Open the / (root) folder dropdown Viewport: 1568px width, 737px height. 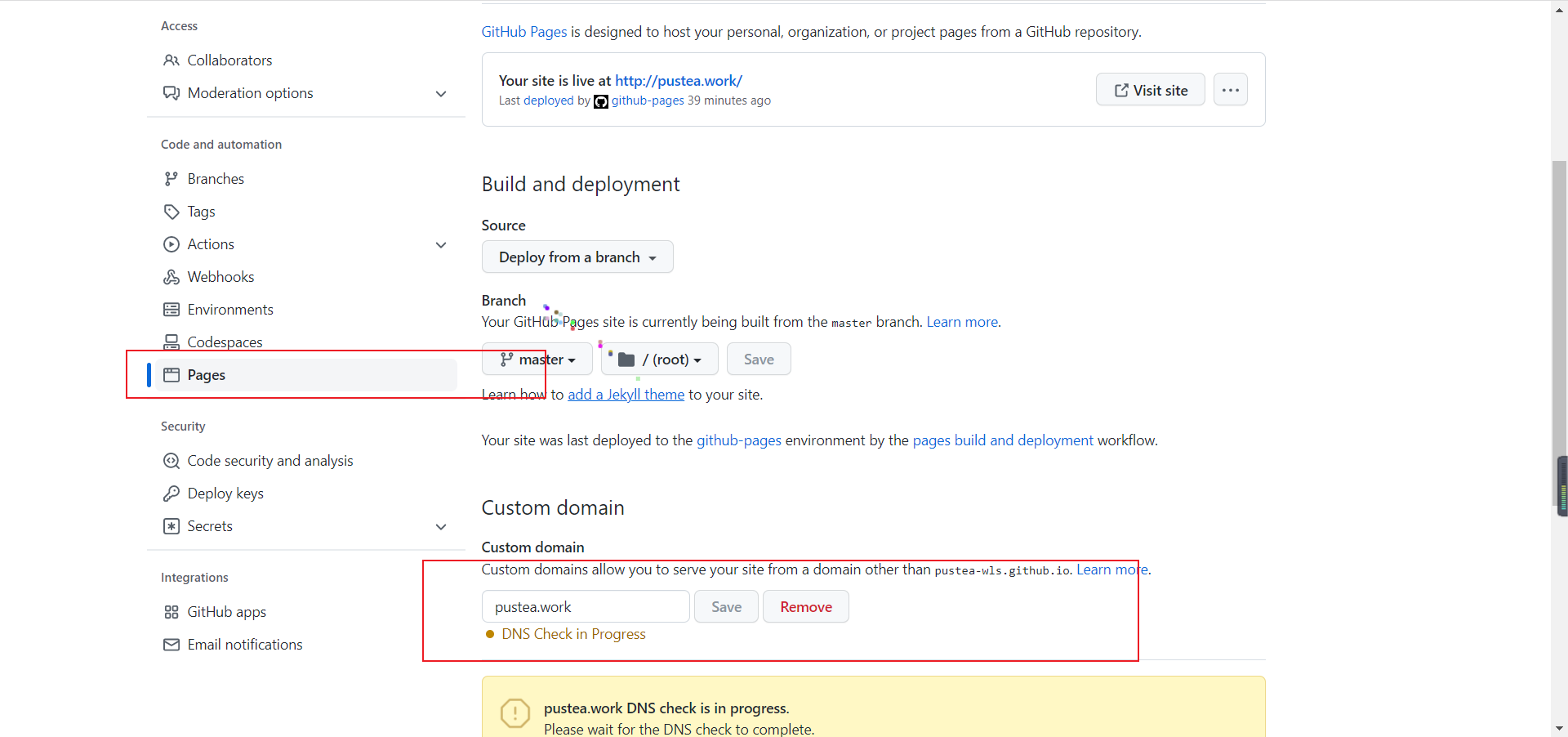[659, 360]
